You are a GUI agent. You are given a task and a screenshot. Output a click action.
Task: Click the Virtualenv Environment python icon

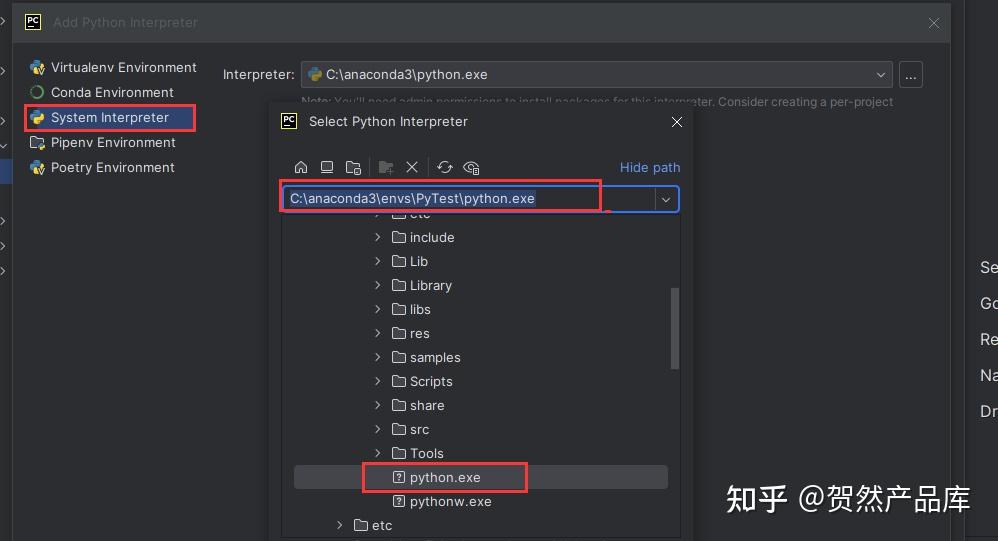click(x=38, y=67)
